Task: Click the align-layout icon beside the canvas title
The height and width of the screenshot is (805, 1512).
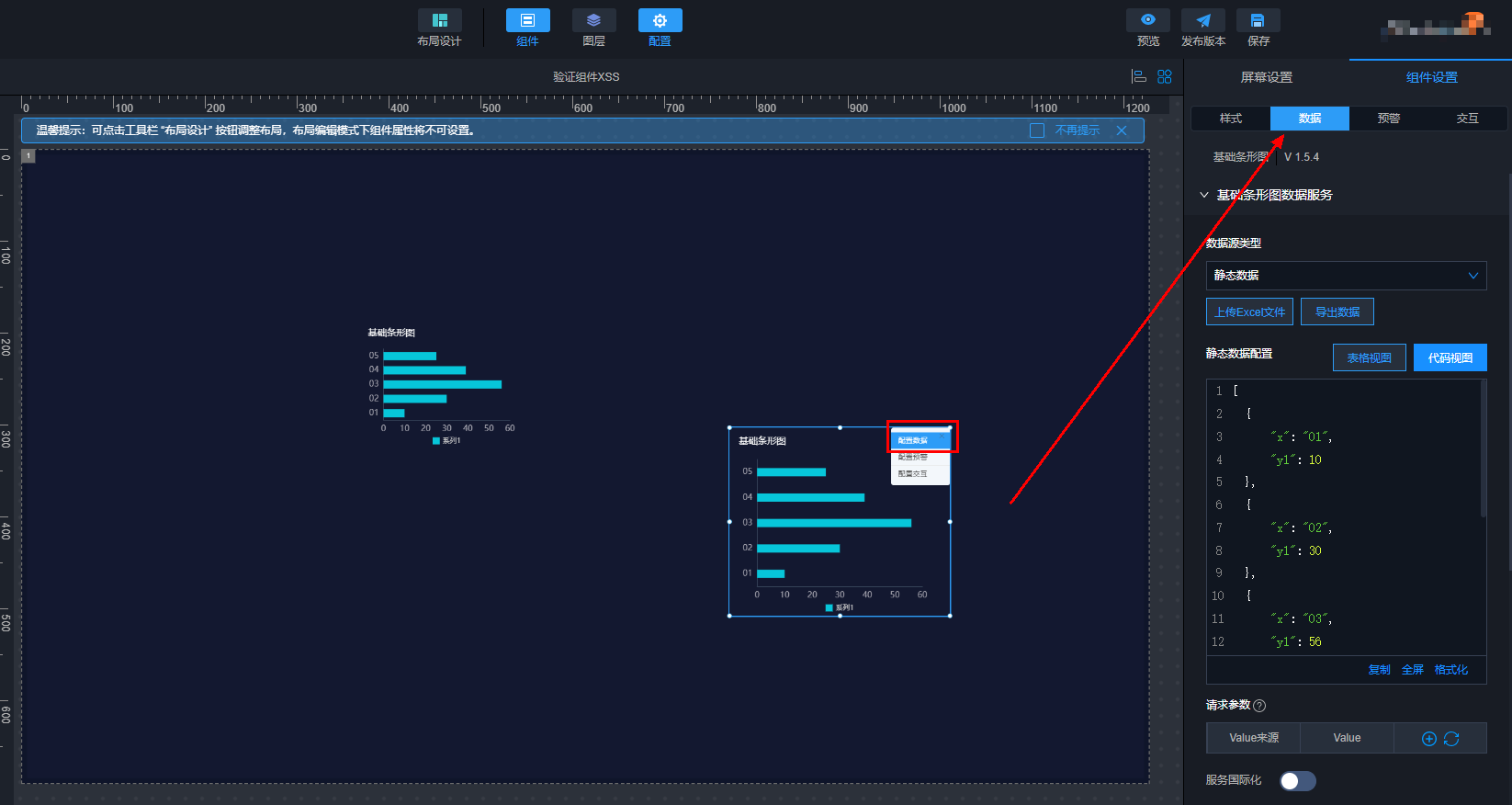Action: pyautogui.click(x=1139, y=77)
